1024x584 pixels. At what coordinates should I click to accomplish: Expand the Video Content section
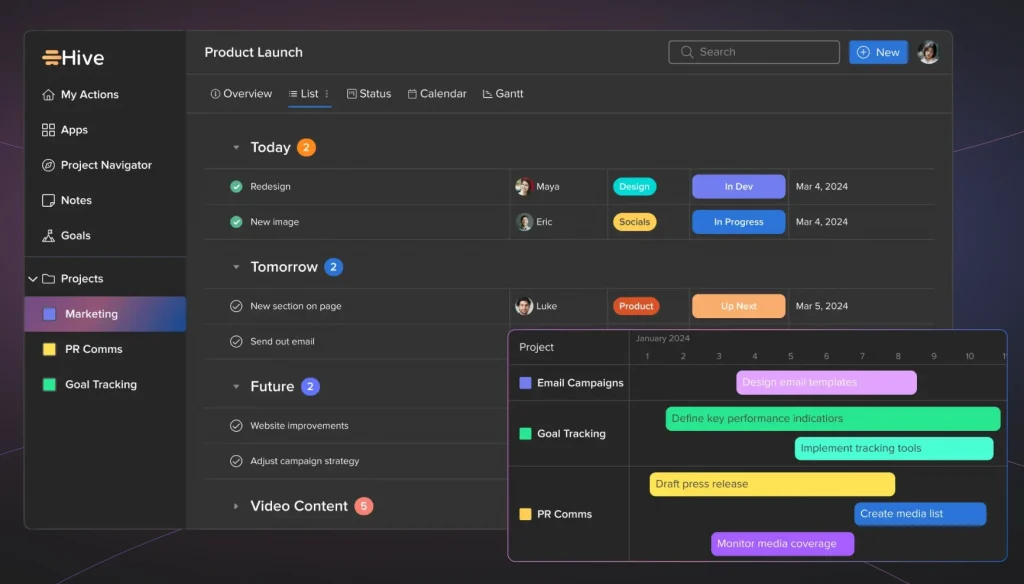[x=236, y=507]
